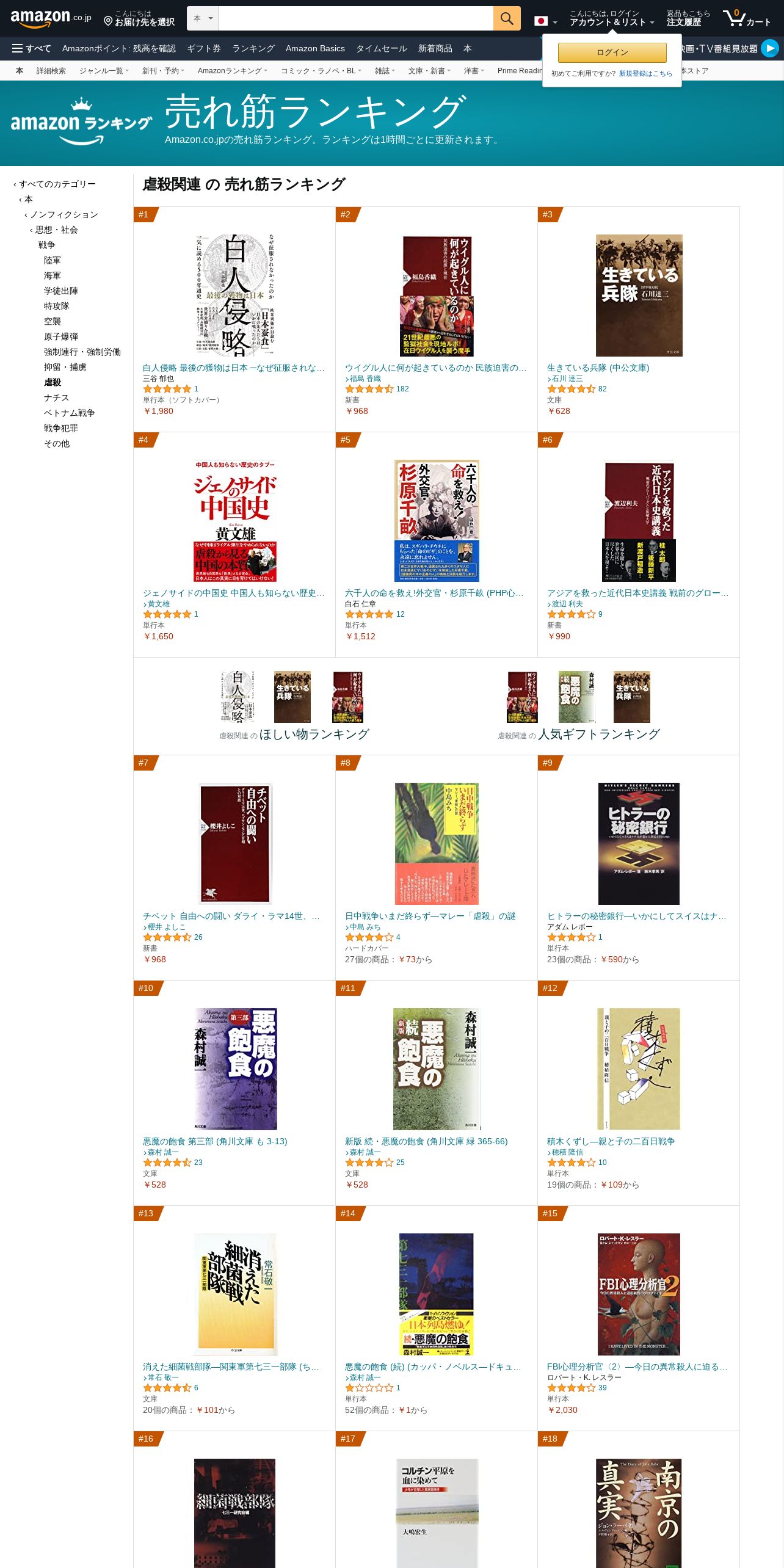This screenshot has height=1568, width=784.
Task: Click the yellow ログイン button
Action: tap(612, 53)
